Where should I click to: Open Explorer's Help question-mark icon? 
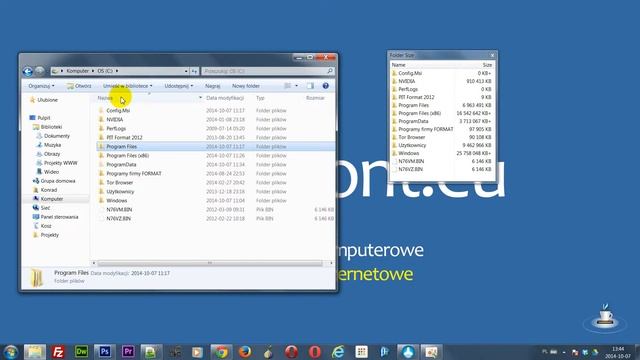click(325, 86)
